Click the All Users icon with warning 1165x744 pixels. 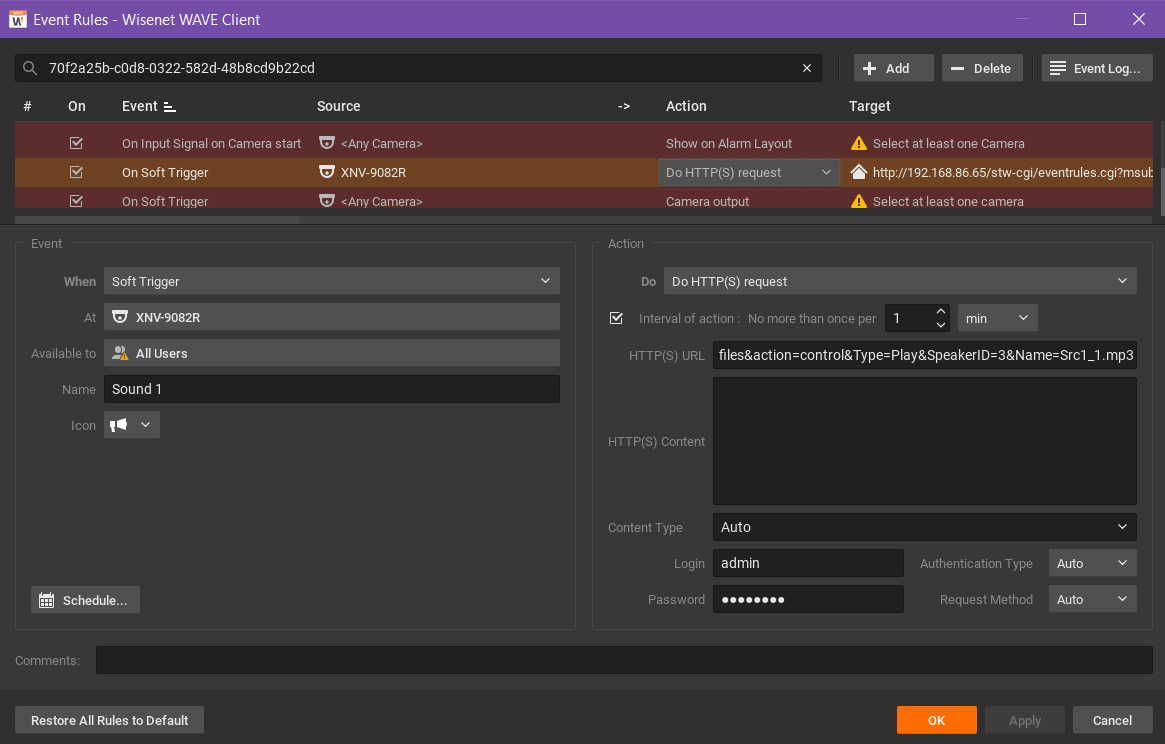point(120,353)
